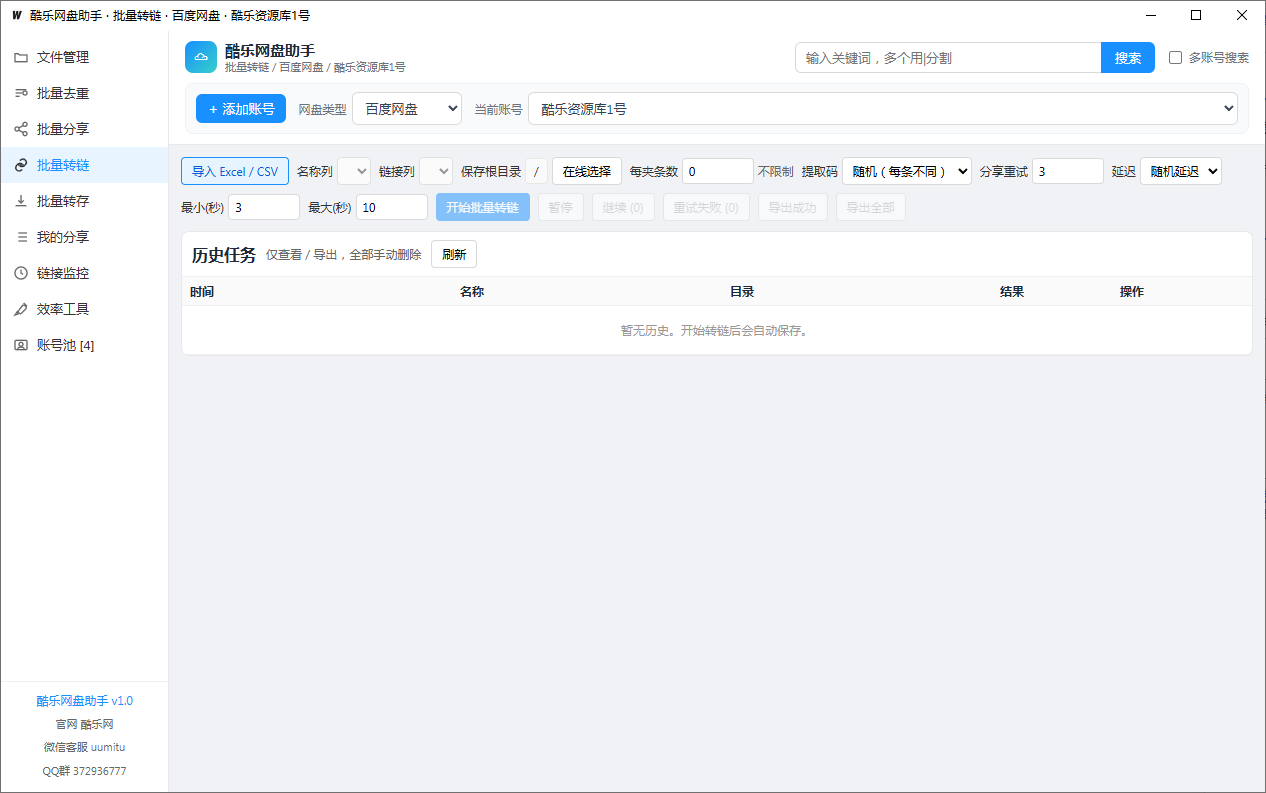
Task: Click the pen icon beside 效率工具
Action: pyautogui.click(x=21, y=309)
